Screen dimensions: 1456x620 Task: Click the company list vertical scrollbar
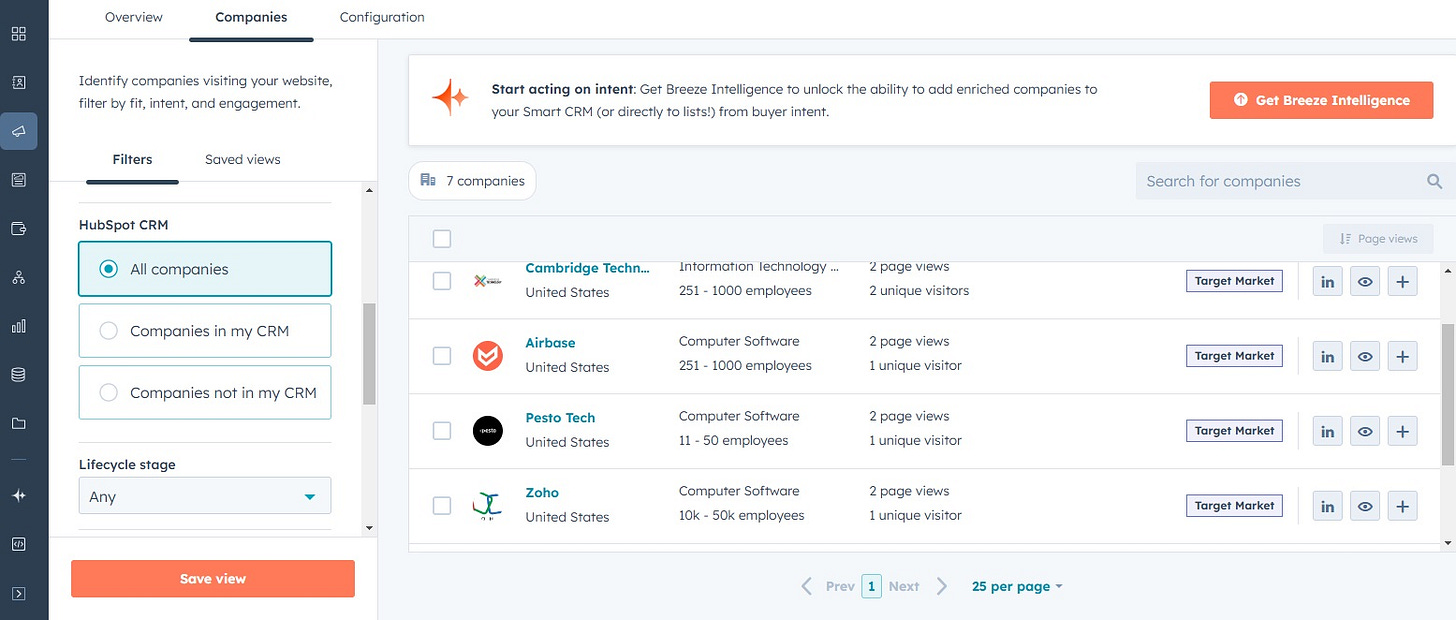pyautogui.click(x=1448, y=393)
